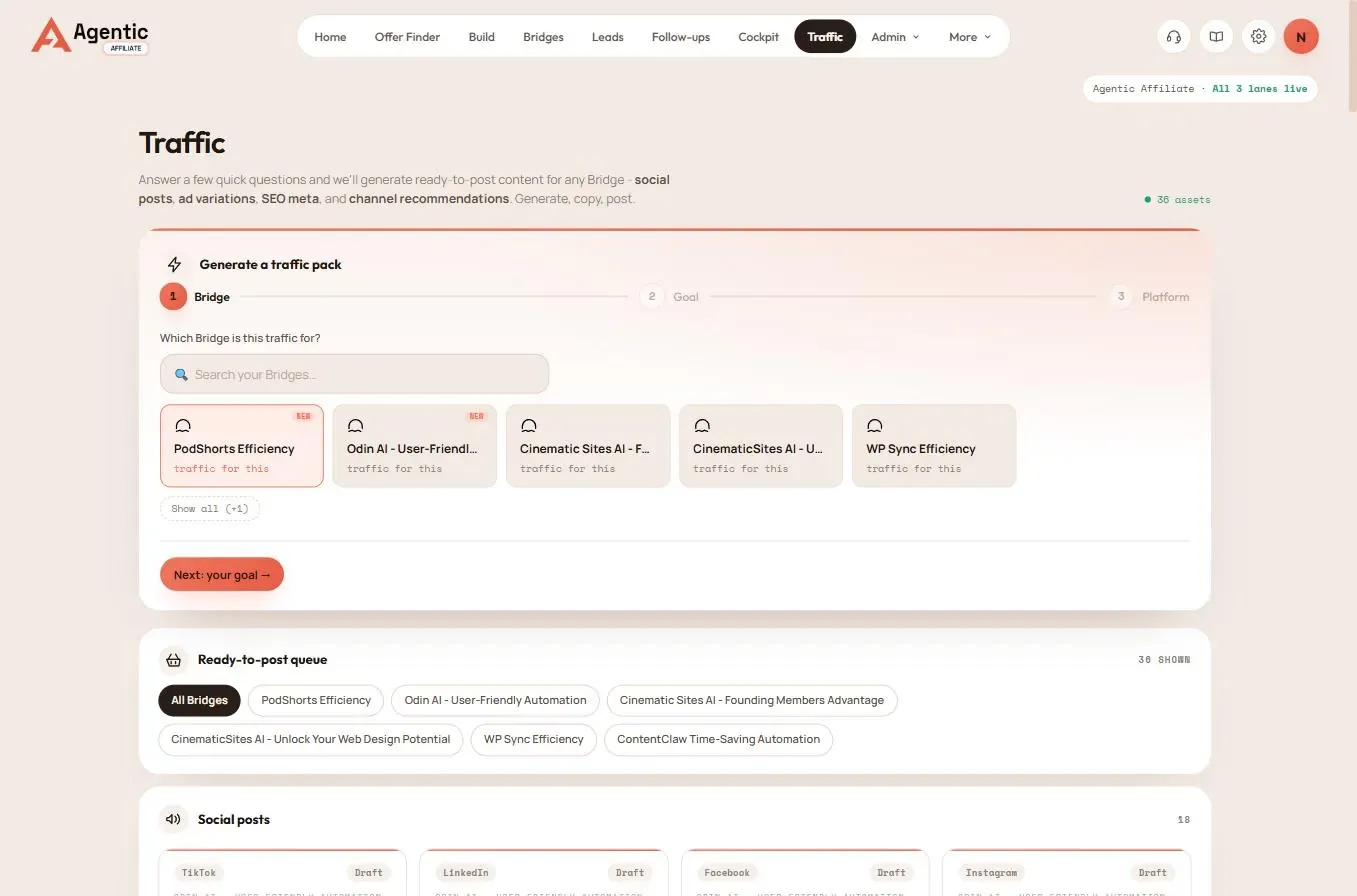Click the Social posts count 18

(1184, 820)
